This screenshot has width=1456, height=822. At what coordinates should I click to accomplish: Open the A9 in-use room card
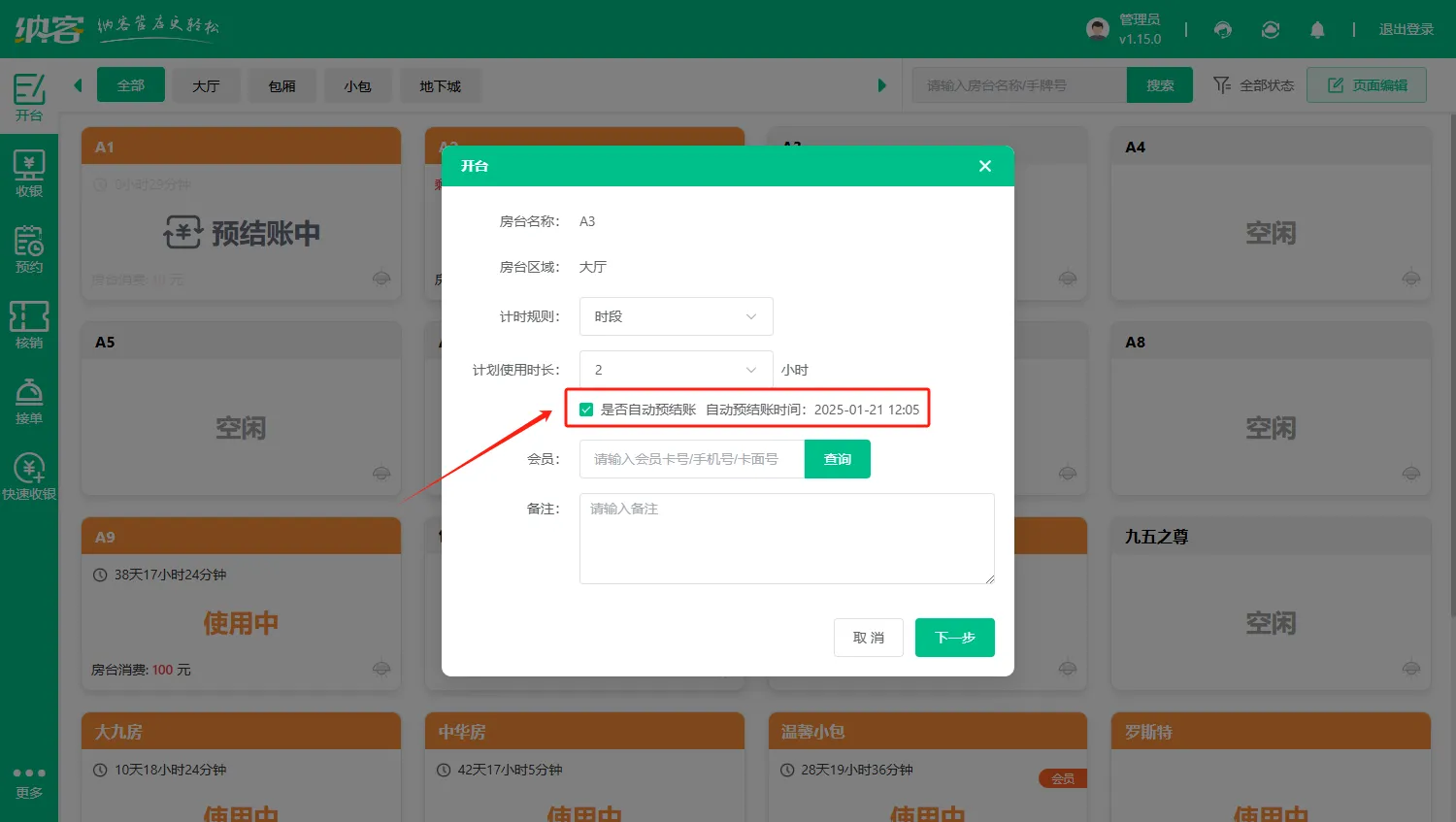241,604
